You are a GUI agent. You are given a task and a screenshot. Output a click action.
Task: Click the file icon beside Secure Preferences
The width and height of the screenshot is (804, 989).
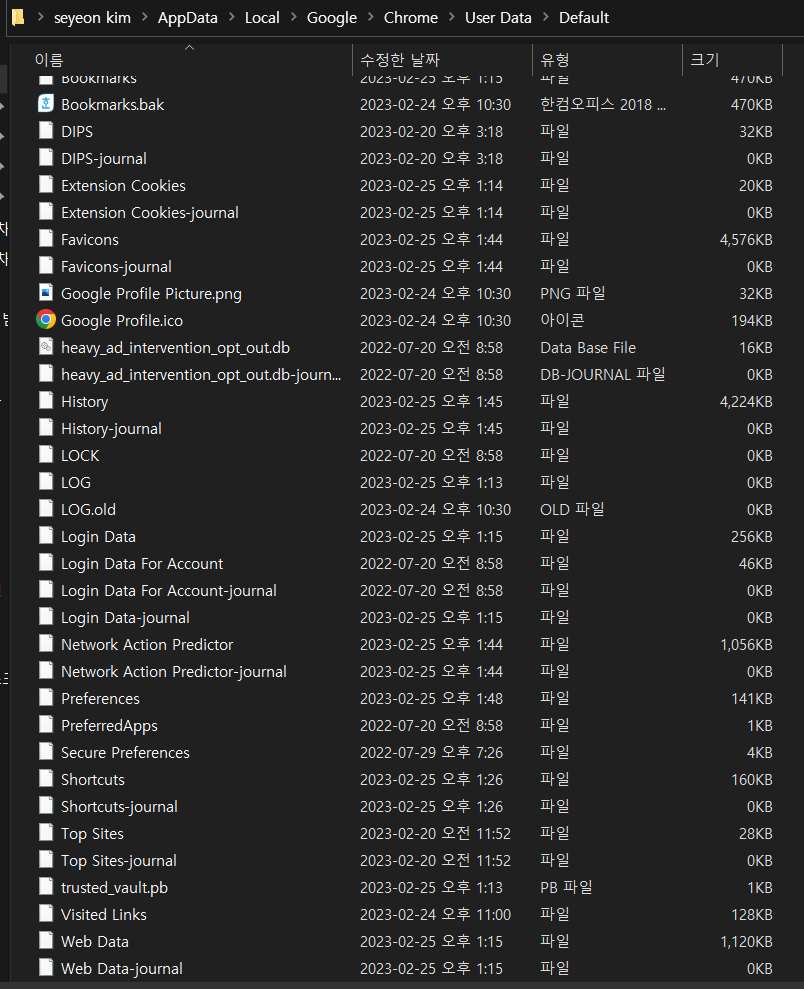(46, 752)
